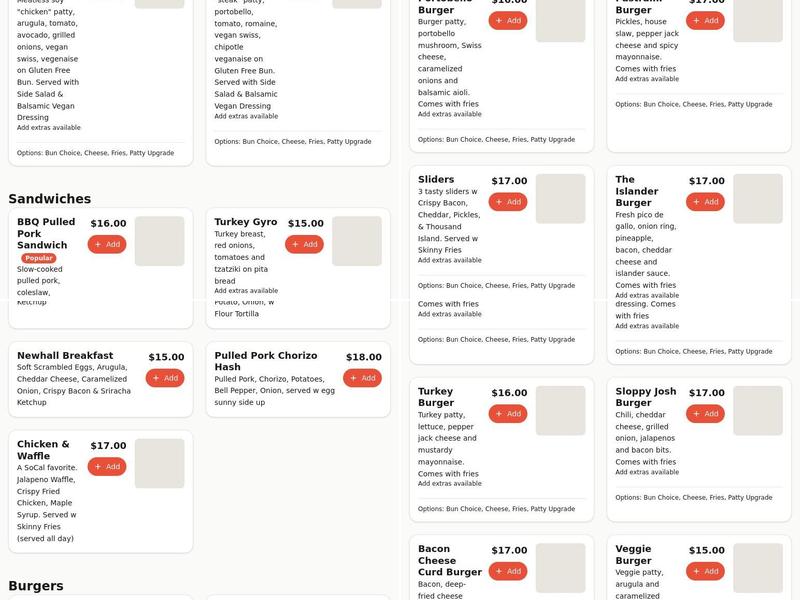Add Newhall Breakfast to order
800x600 pixels.
tap(165, 378)
